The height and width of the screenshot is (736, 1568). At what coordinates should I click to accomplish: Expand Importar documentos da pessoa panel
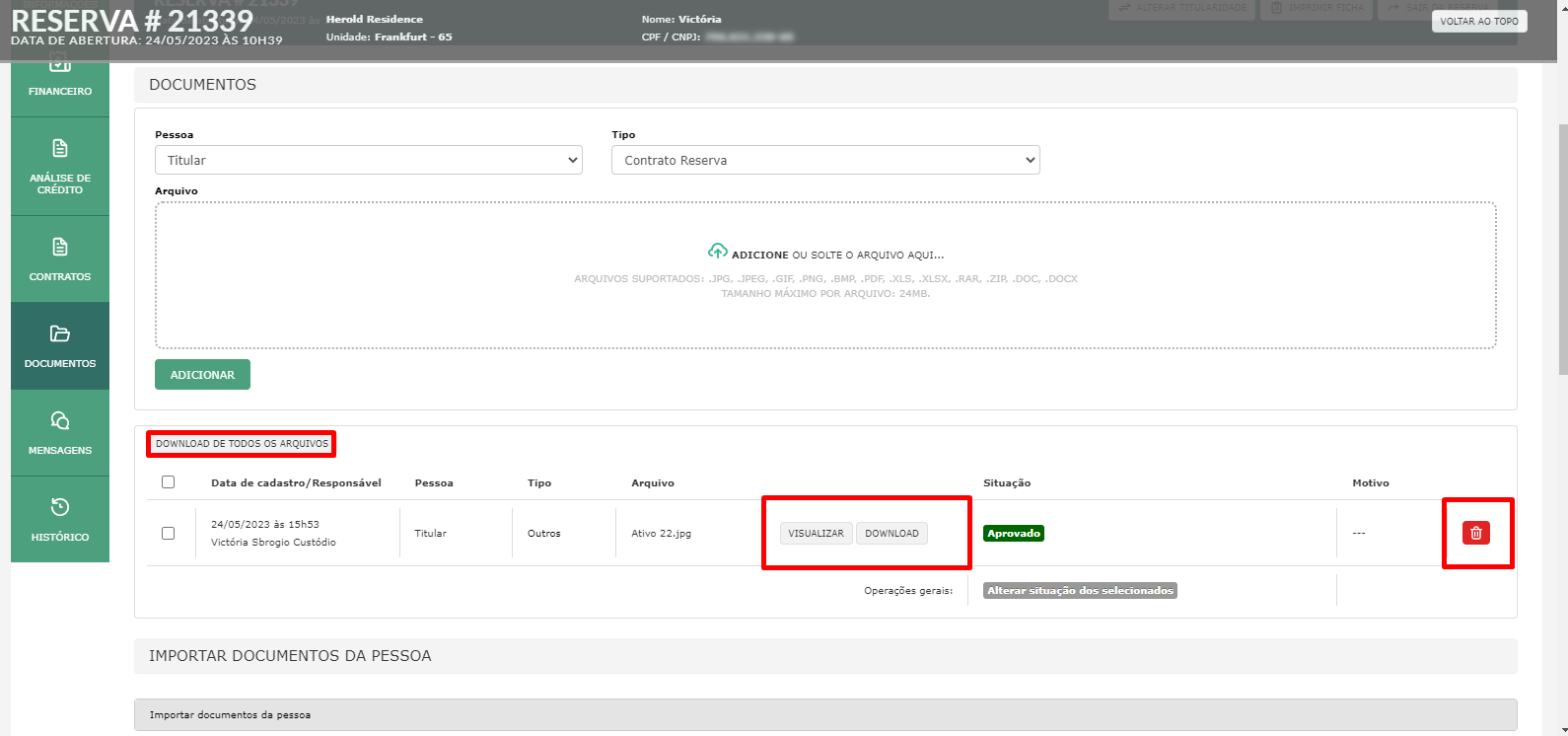click(825, 714)
